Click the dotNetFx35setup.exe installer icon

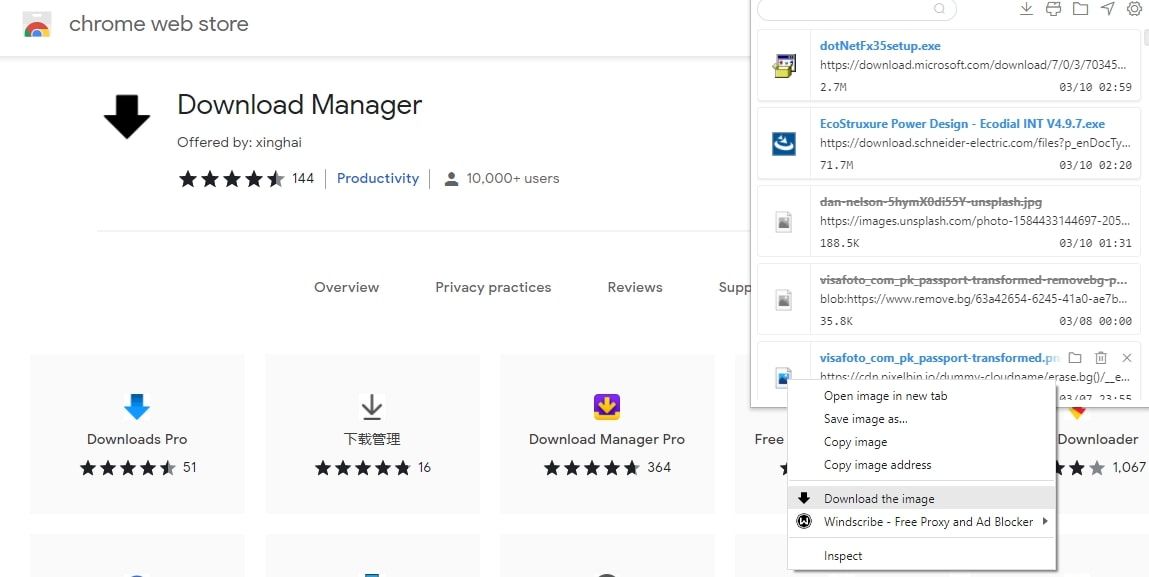pos(784,65)
